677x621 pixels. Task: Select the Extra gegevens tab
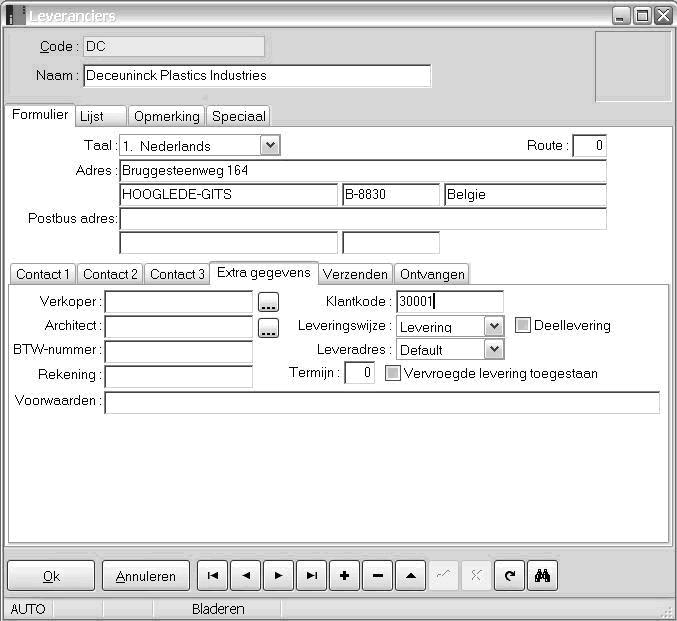click(264, 272)
